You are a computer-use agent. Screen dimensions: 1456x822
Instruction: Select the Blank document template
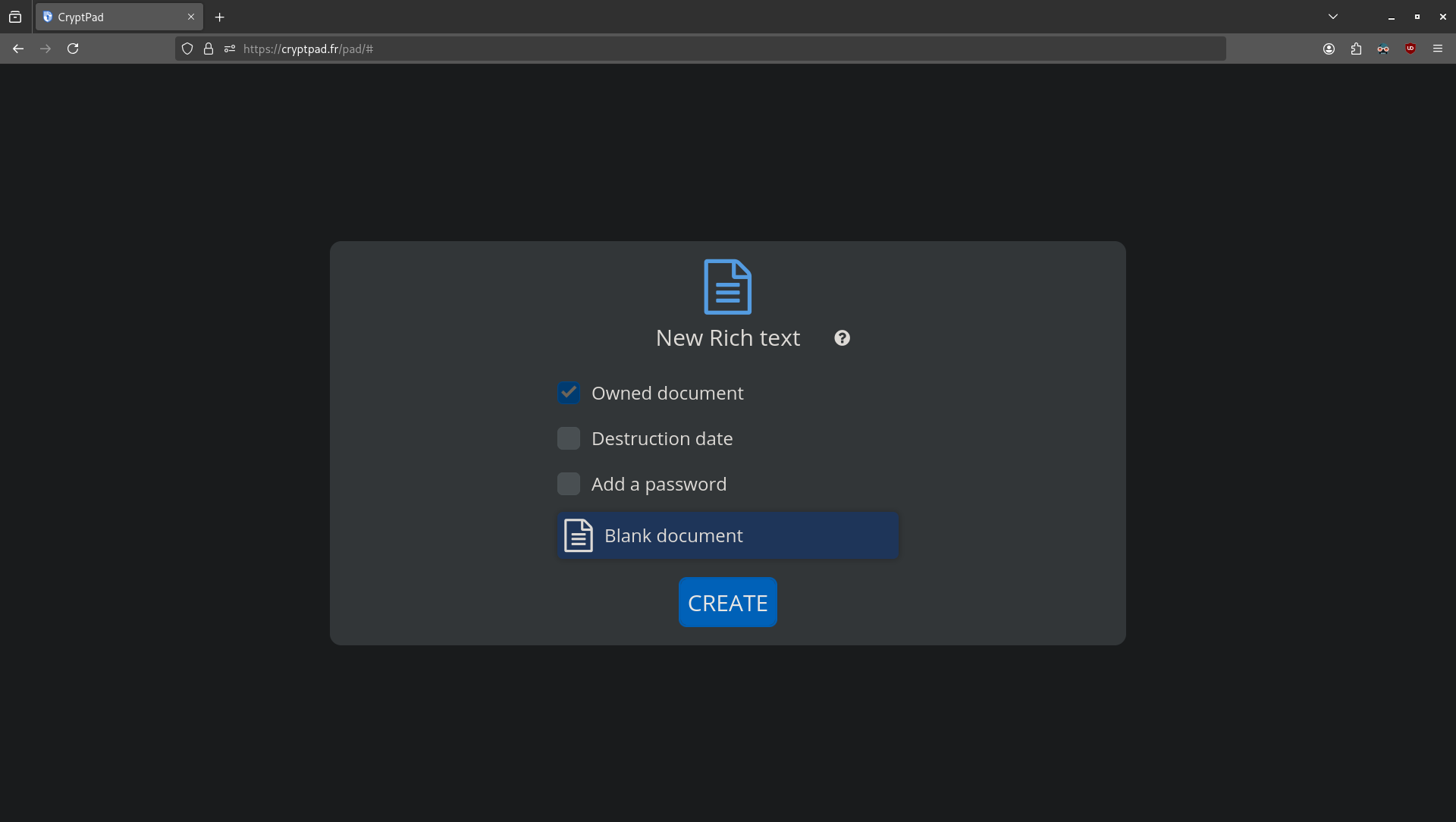click(728, 536)
